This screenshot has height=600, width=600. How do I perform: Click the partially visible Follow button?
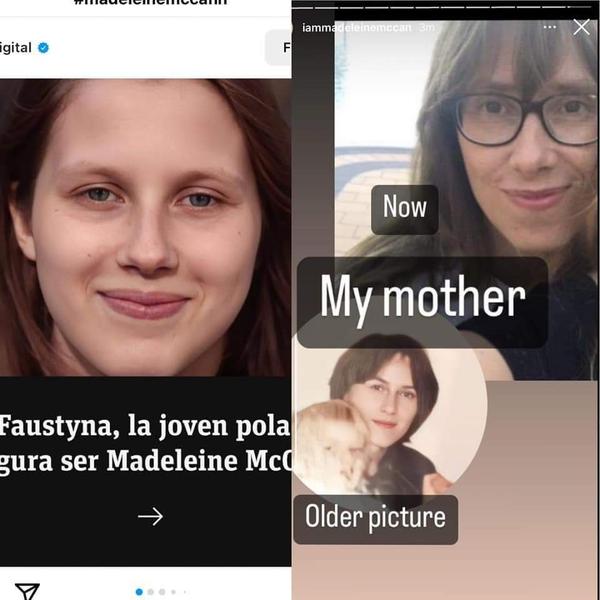click(278, 47)
